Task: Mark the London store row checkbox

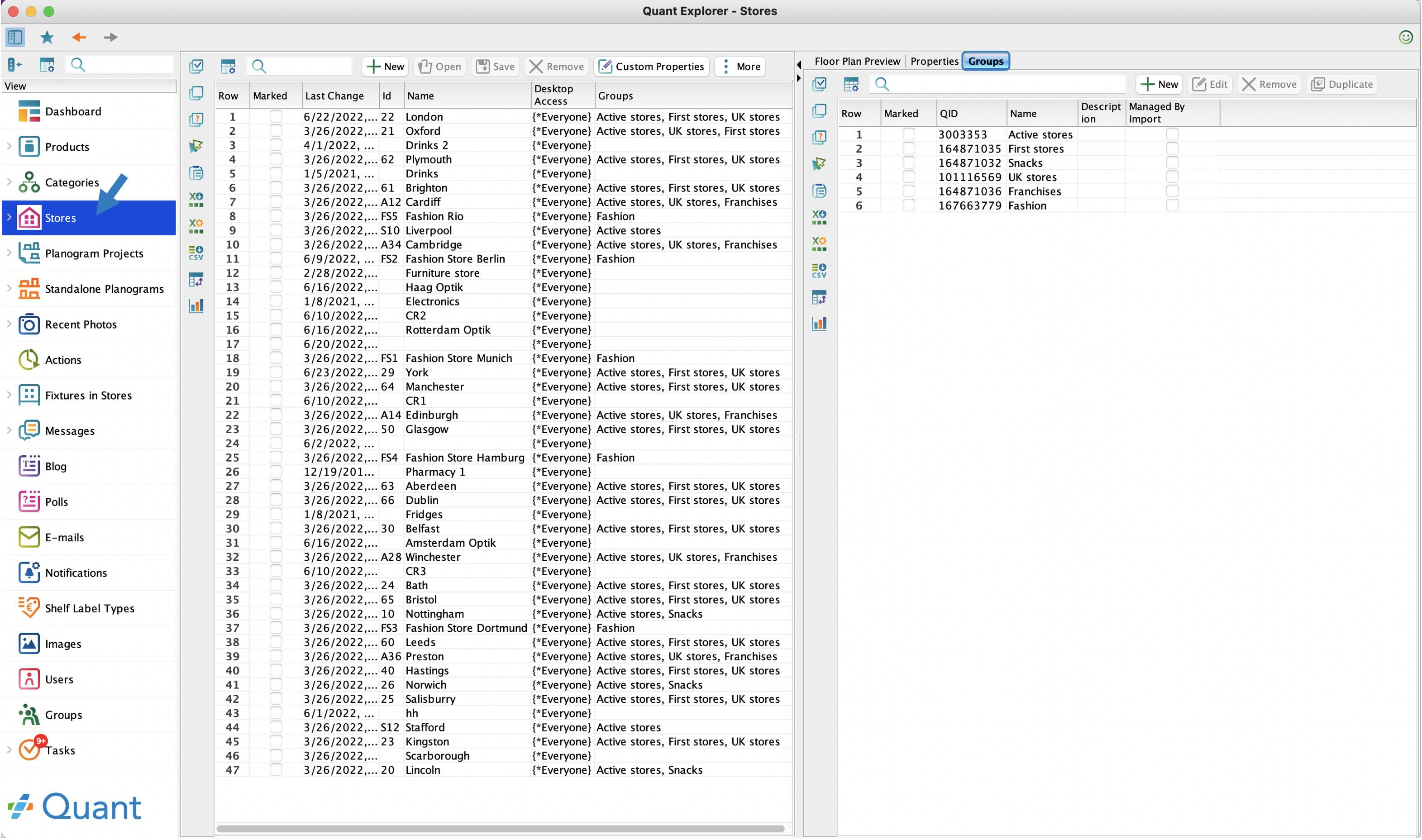Action: (x=276, y=117)
